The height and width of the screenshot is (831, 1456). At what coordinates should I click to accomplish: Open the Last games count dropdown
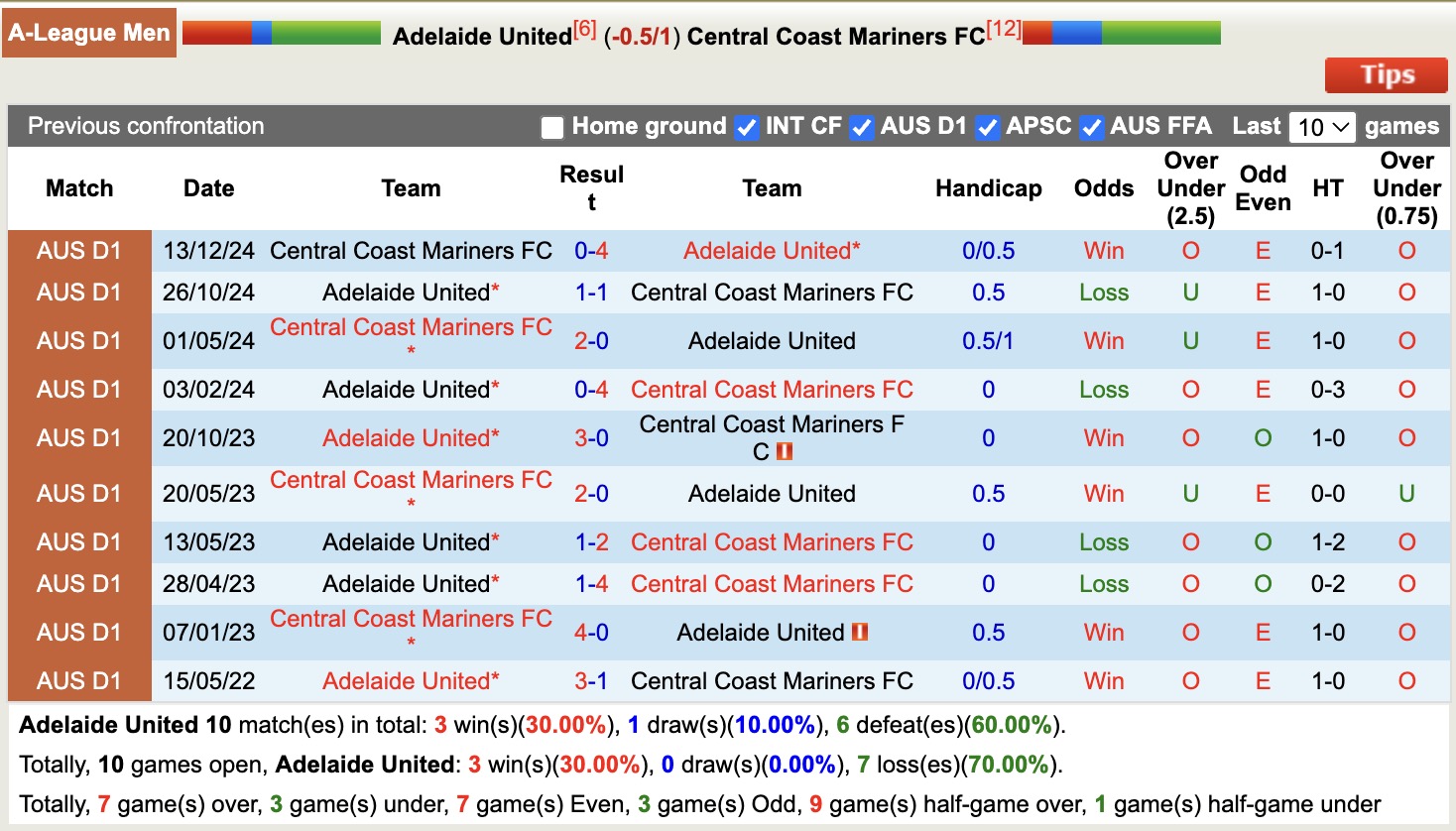click(x=1322, y=127)
